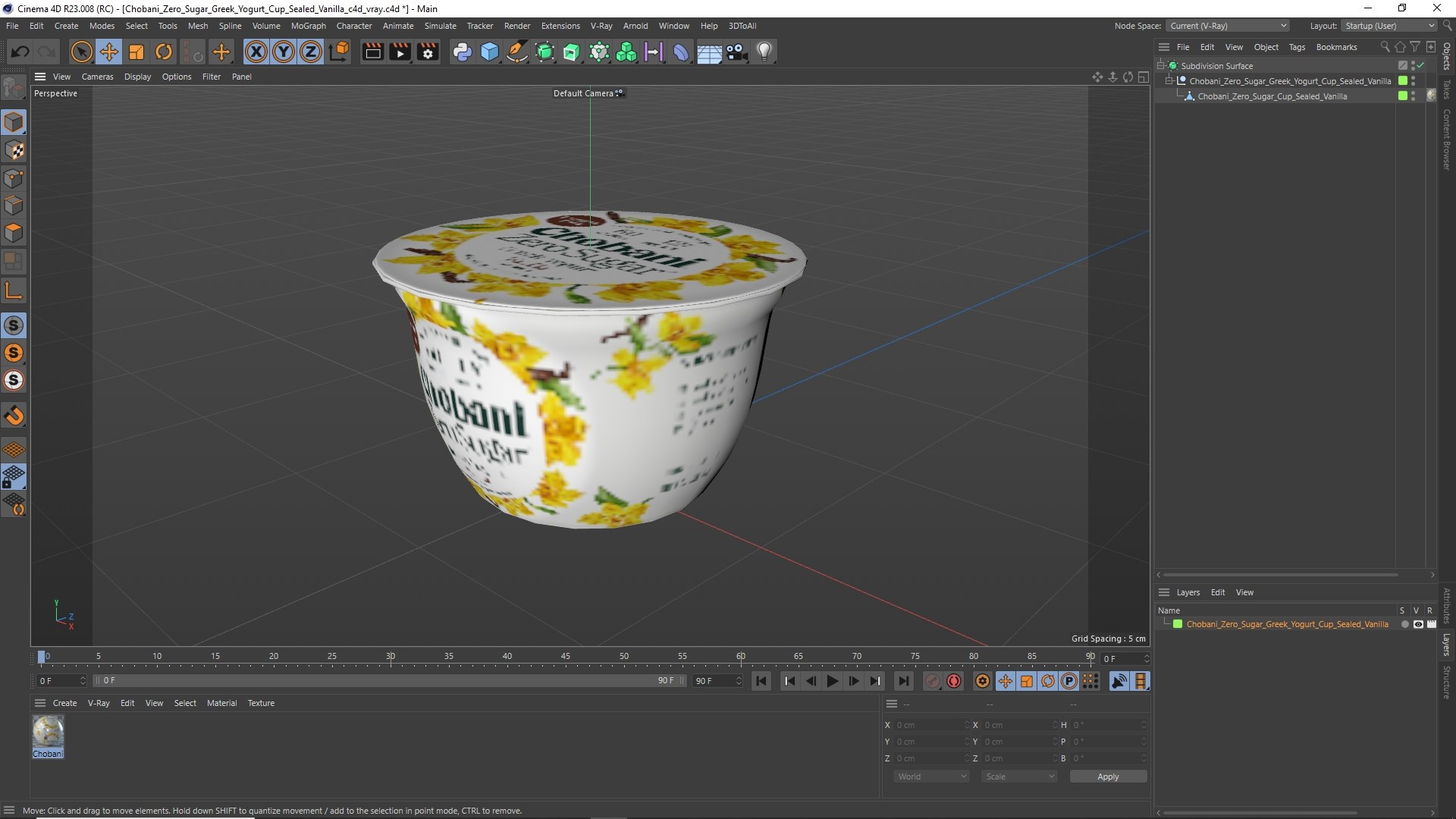Open the MoGraph Cloner icon
Viewport: 1456px width, 819px height.
(x=626, y=52)
